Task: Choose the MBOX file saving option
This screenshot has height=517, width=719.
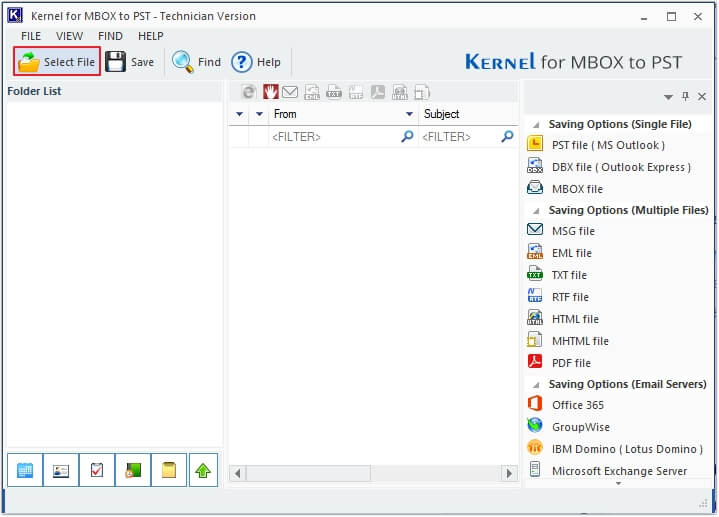Action: (x=577, y=189)
